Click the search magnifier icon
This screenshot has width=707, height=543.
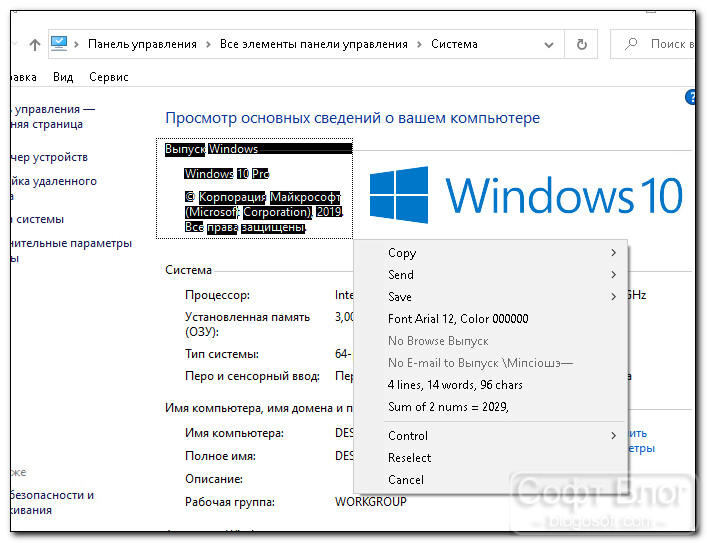(x=631, y=44)
